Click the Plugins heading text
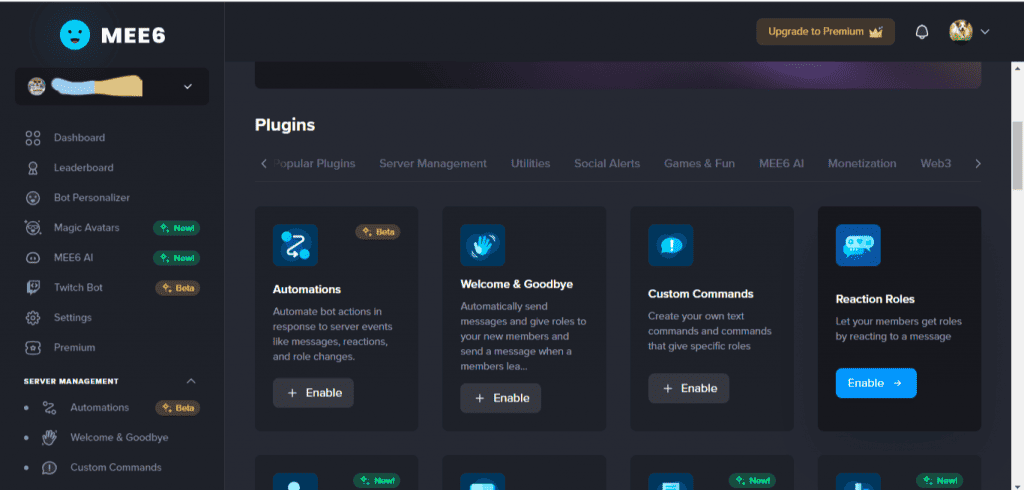 (285, 125)
